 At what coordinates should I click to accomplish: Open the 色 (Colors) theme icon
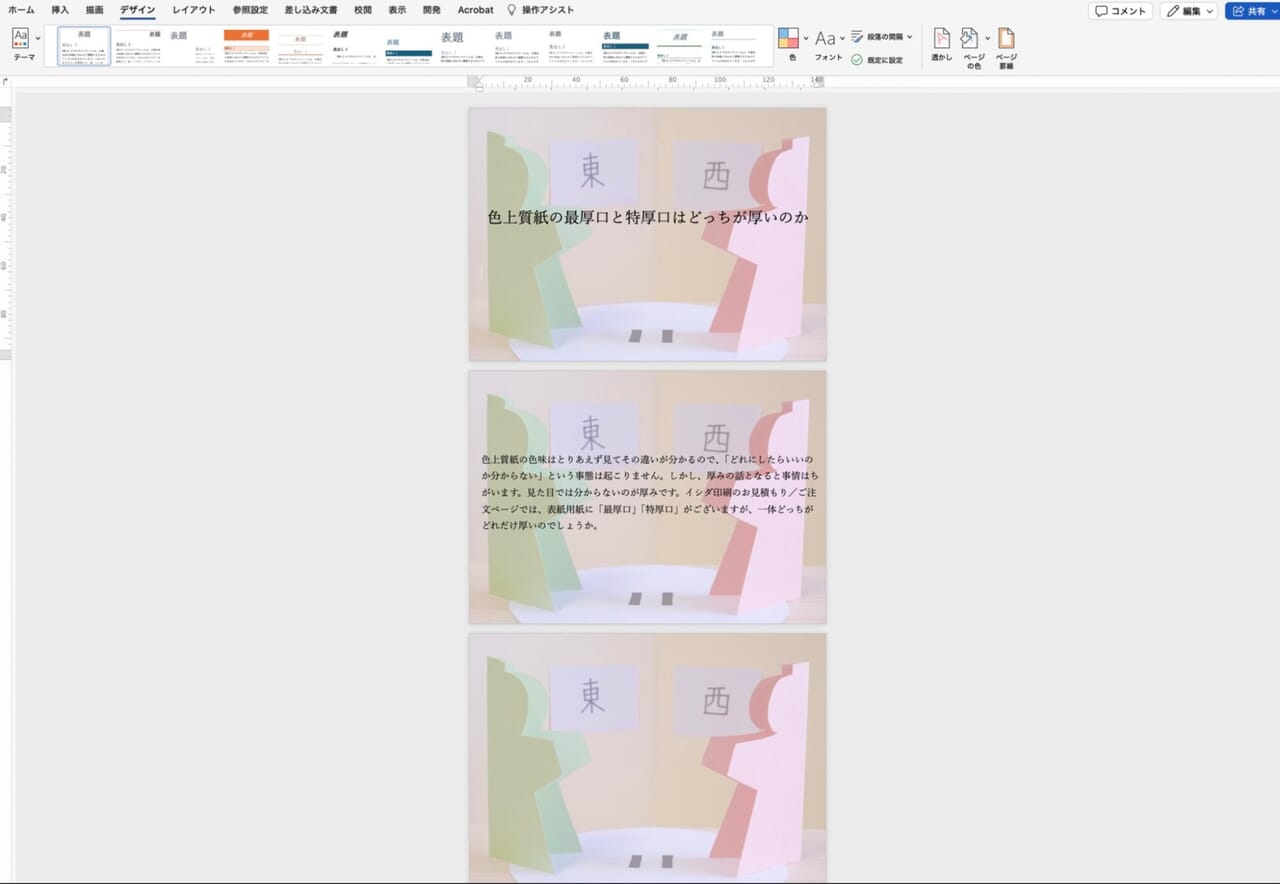click(x=786, y=37)
